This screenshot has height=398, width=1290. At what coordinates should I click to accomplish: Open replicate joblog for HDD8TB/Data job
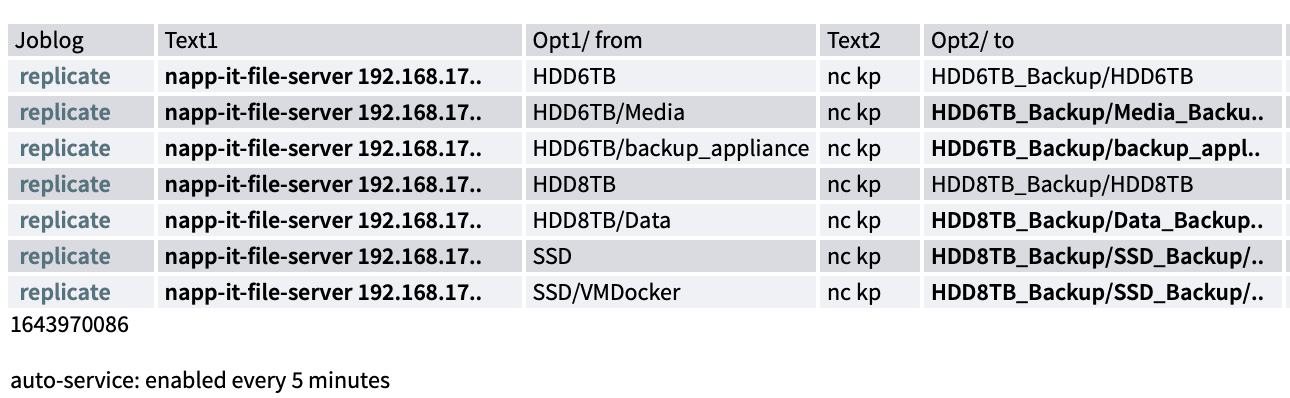coord(65,220)
